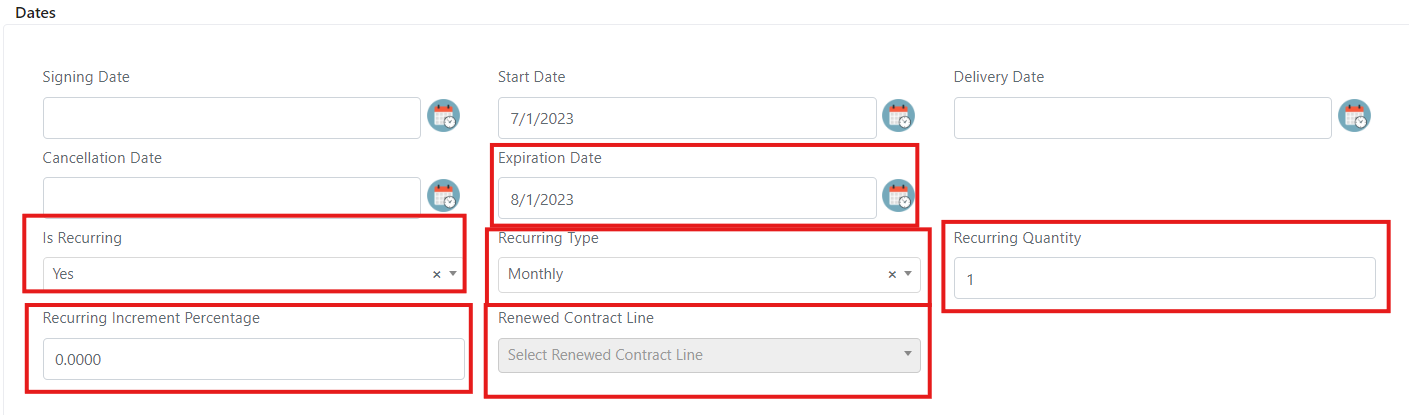Open the Cancellation Date calendar picker icon
The height and width of the screenshot is (415, 1409).
pyautogui.click(x=443, y=196)
